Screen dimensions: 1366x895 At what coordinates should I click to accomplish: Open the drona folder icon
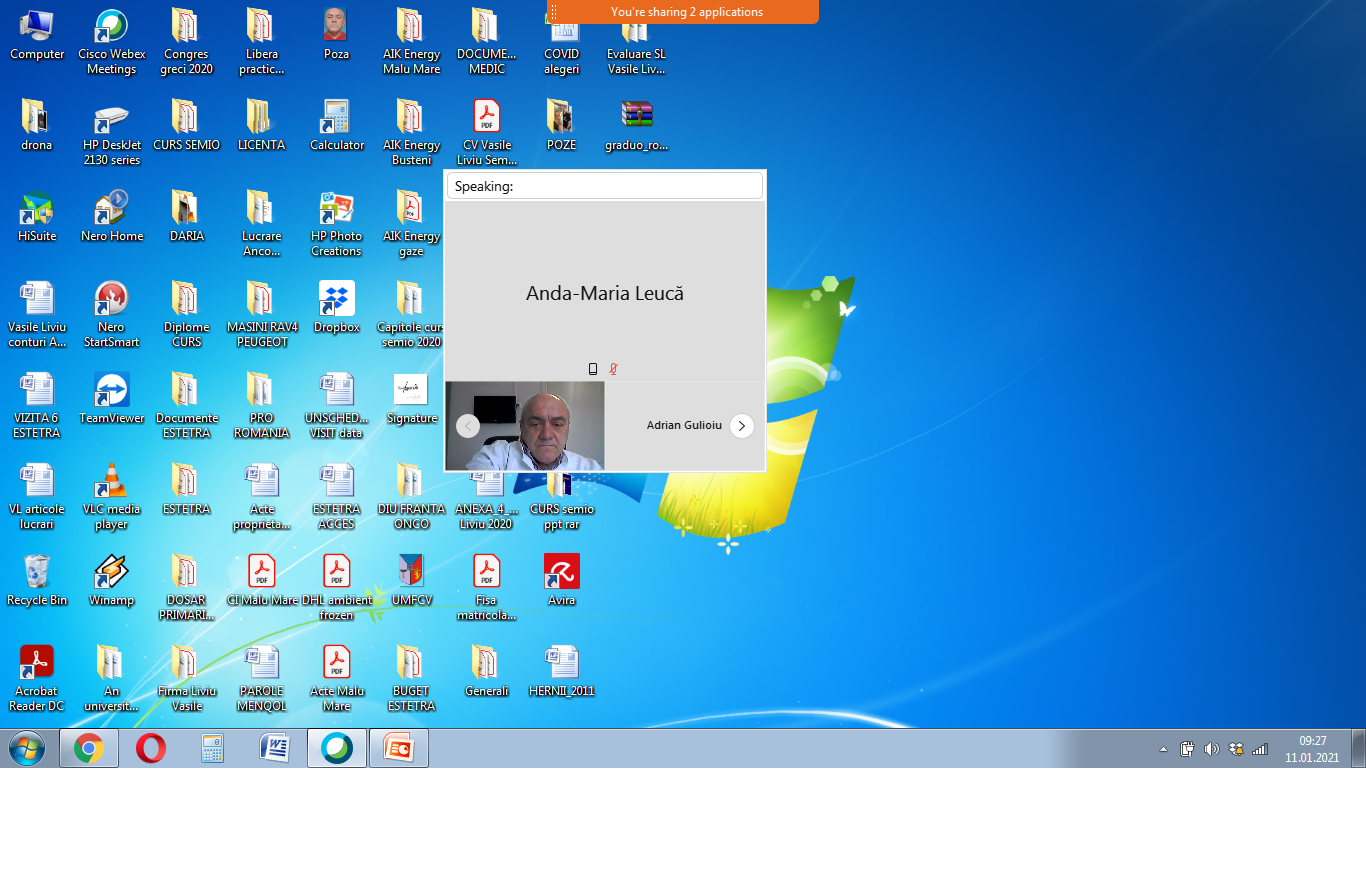(37, 125)
